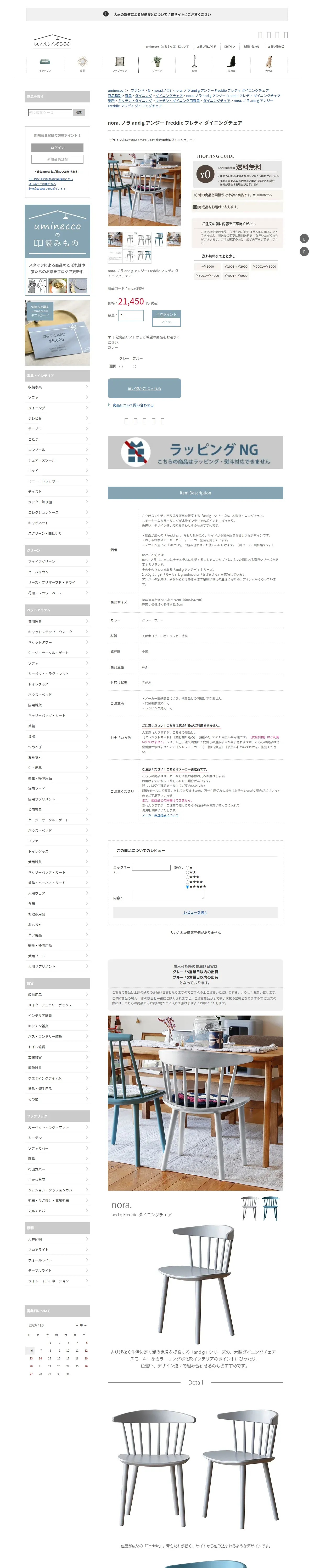Select the one-star review rating
The image size is (314, 1568).
[x=187, y=867]
